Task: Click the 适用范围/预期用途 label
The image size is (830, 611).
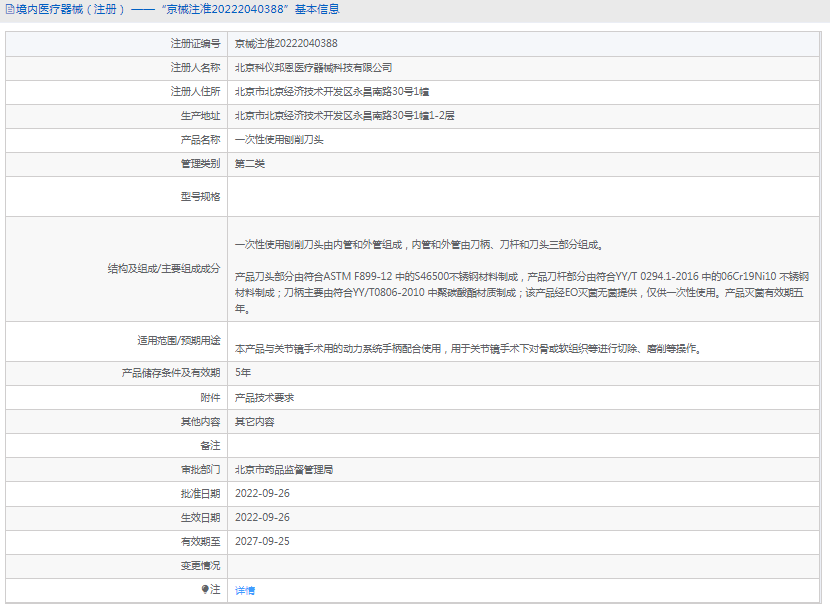Action: click(x=178, y=340)
